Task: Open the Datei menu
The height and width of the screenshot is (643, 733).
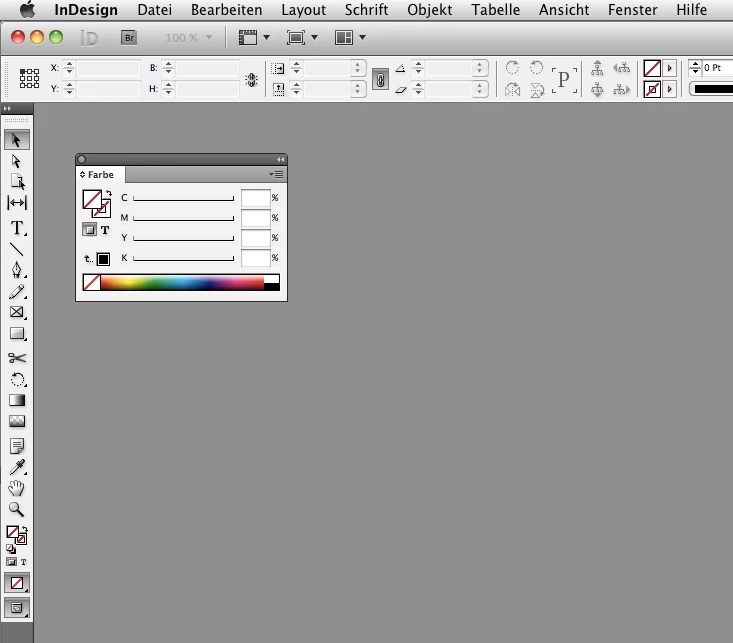Action: [x=155, y=10]
